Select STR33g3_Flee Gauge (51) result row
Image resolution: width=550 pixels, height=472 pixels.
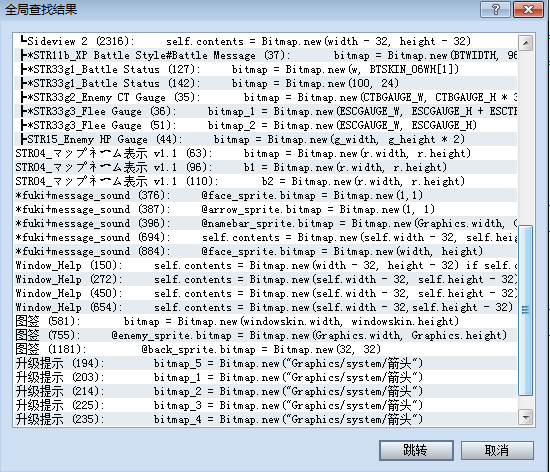coord(266,125)
